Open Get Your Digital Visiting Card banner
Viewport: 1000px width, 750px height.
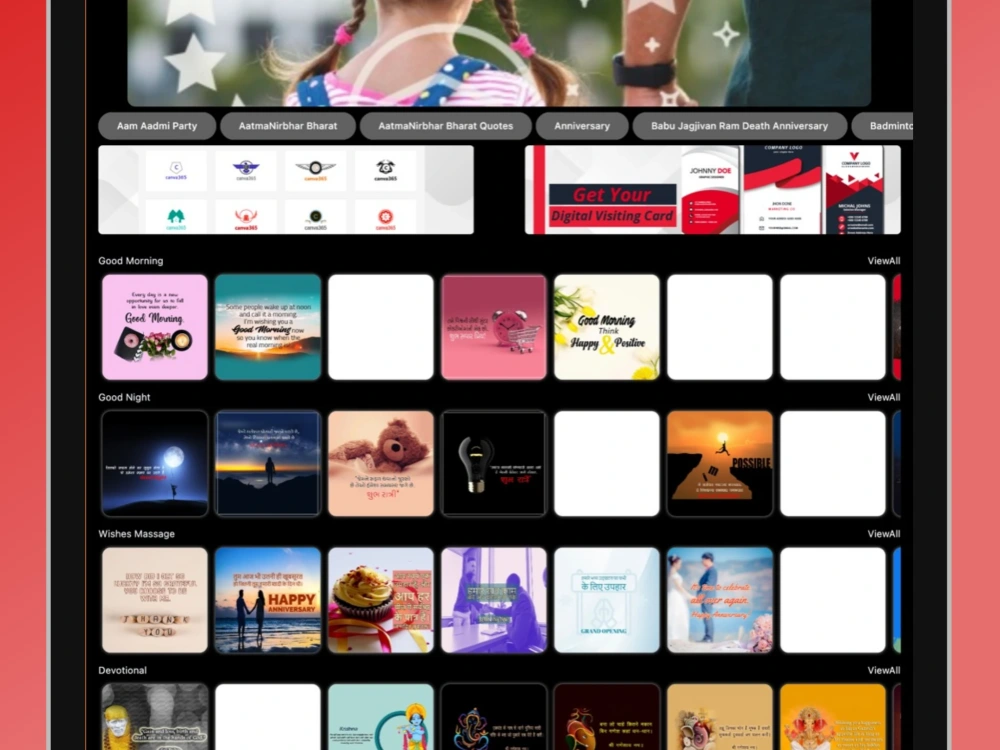(712, 189)
